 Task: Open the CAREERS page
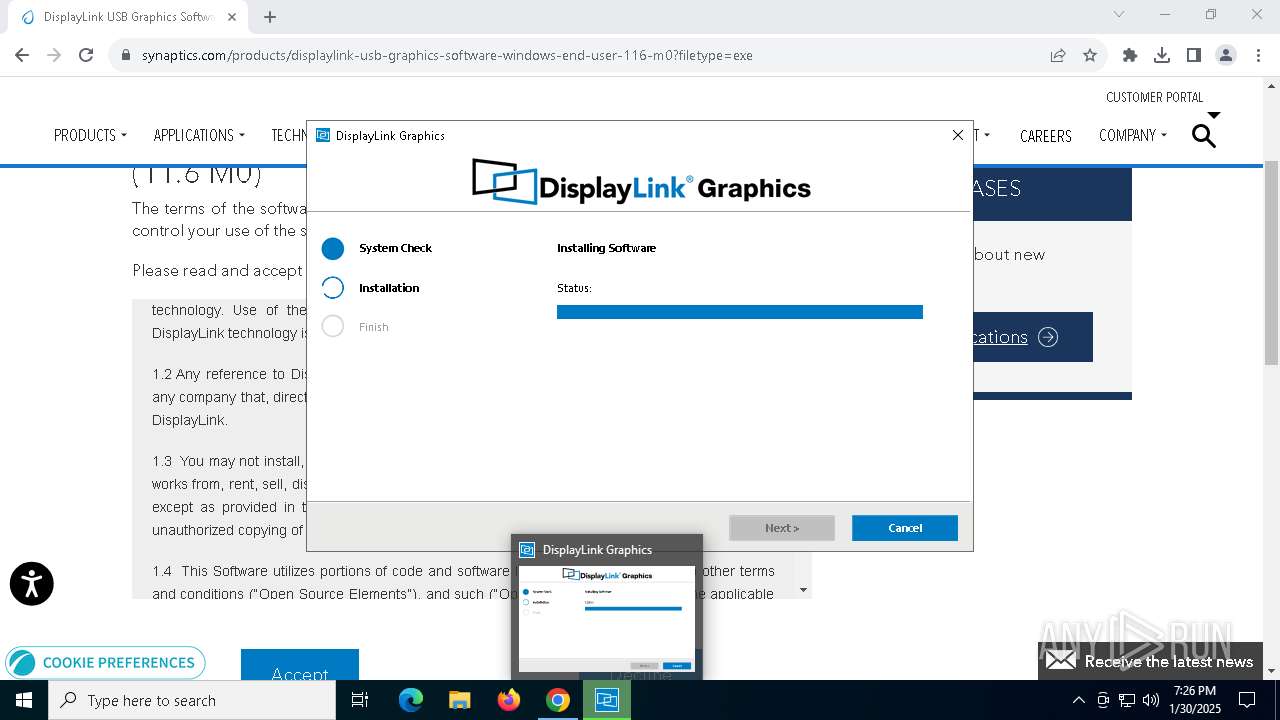point(1045,136)
